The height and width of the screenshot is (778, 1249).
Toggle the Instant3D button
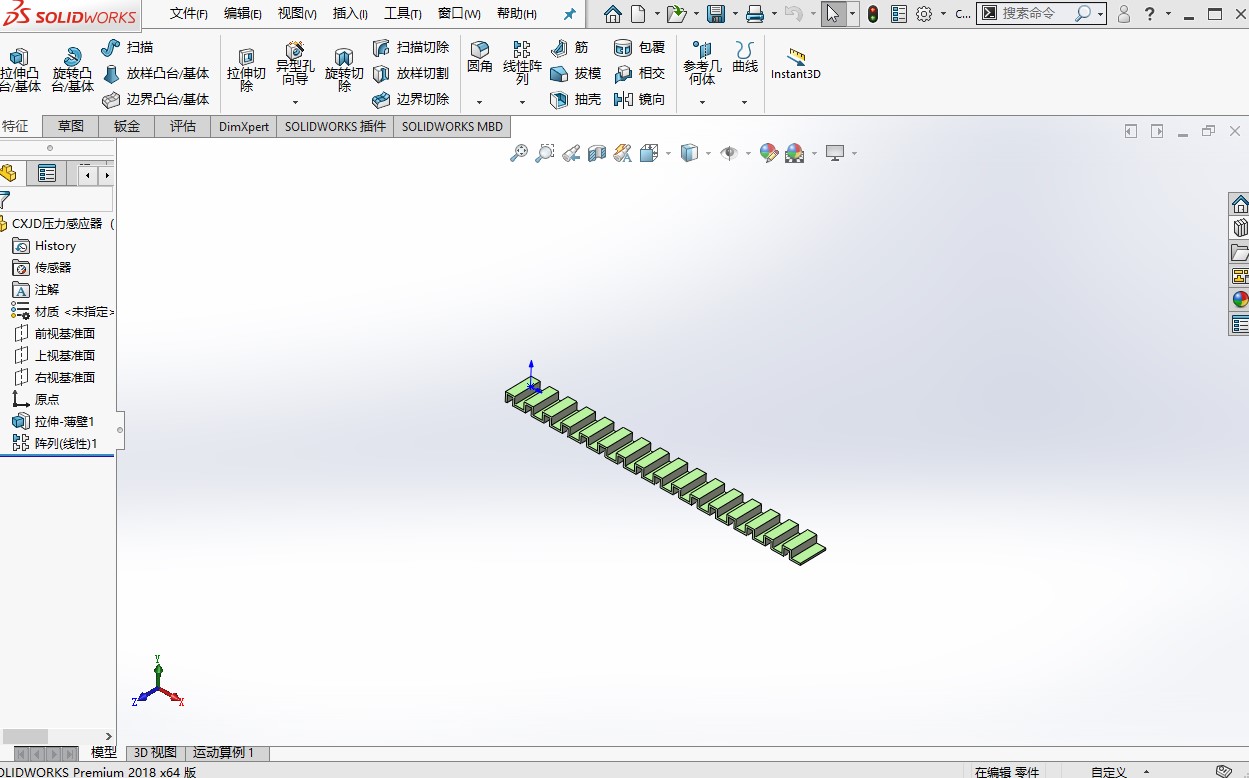click(796, 63)
